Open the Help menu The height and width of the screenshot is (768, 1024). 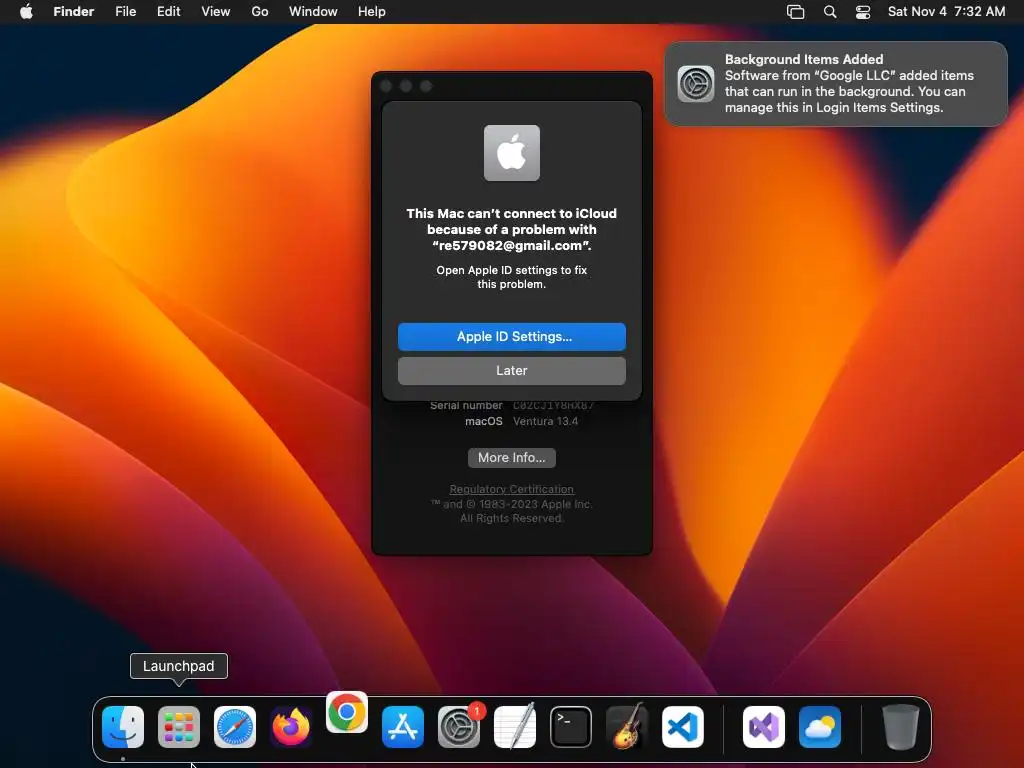(372, 11)
